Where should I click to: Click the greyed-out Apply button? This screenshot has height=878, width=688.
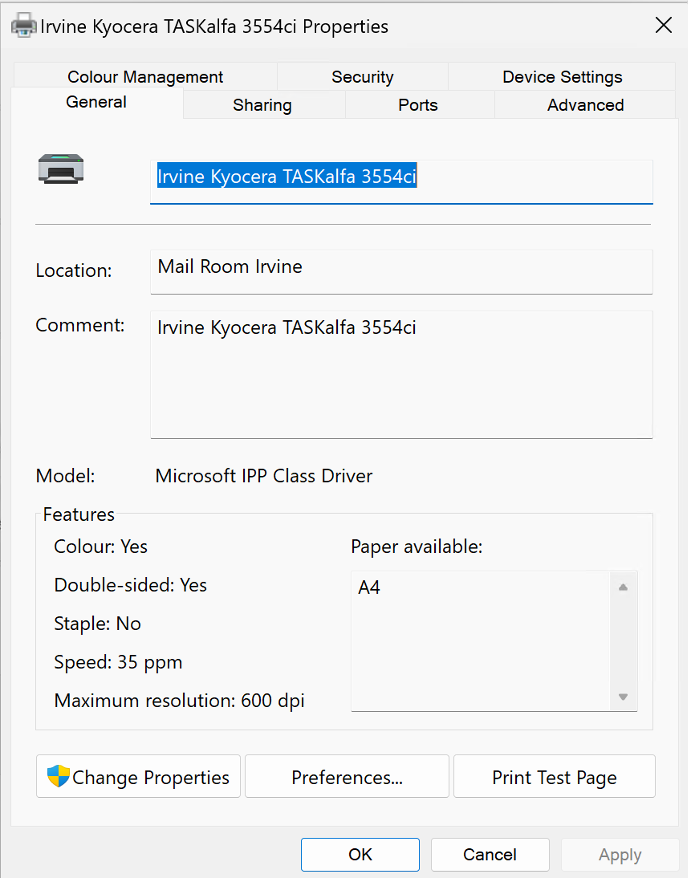tap(620, 854)
